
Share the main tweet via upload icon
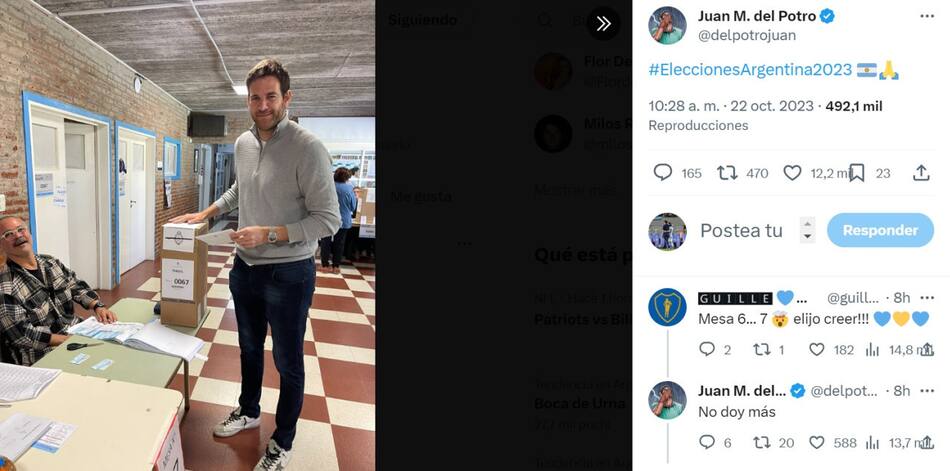(921, 173)
